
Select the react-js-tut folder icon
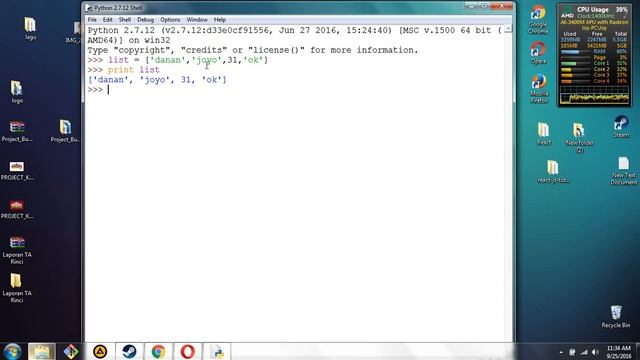pyautogui.click(x=553, y=171)
